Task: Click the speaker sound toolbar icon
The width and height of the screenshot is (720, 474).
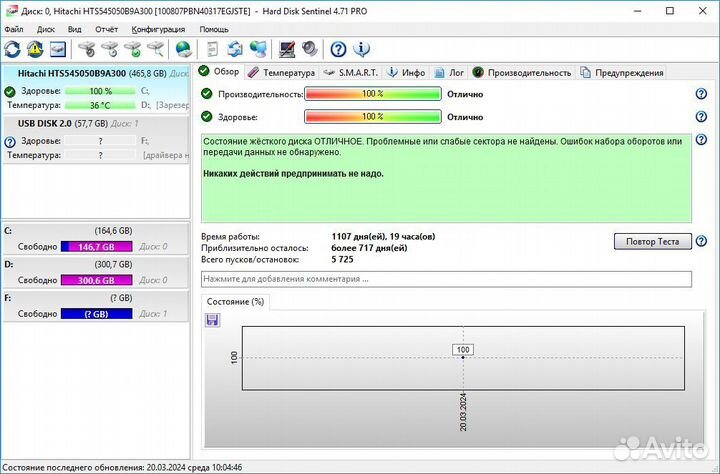Action: pyautogui.click(x=310, y=49)
